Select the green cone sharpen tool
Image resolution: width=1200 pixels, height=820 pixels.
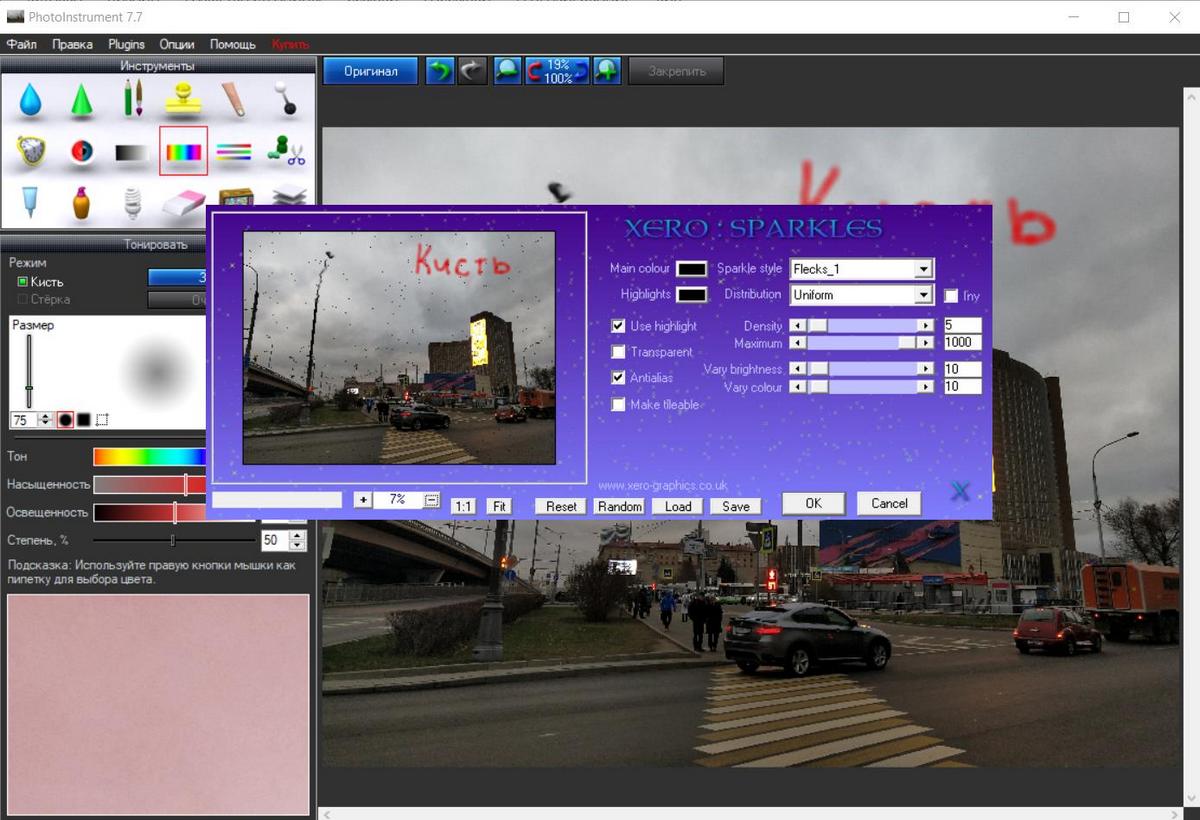click(82, 99)
